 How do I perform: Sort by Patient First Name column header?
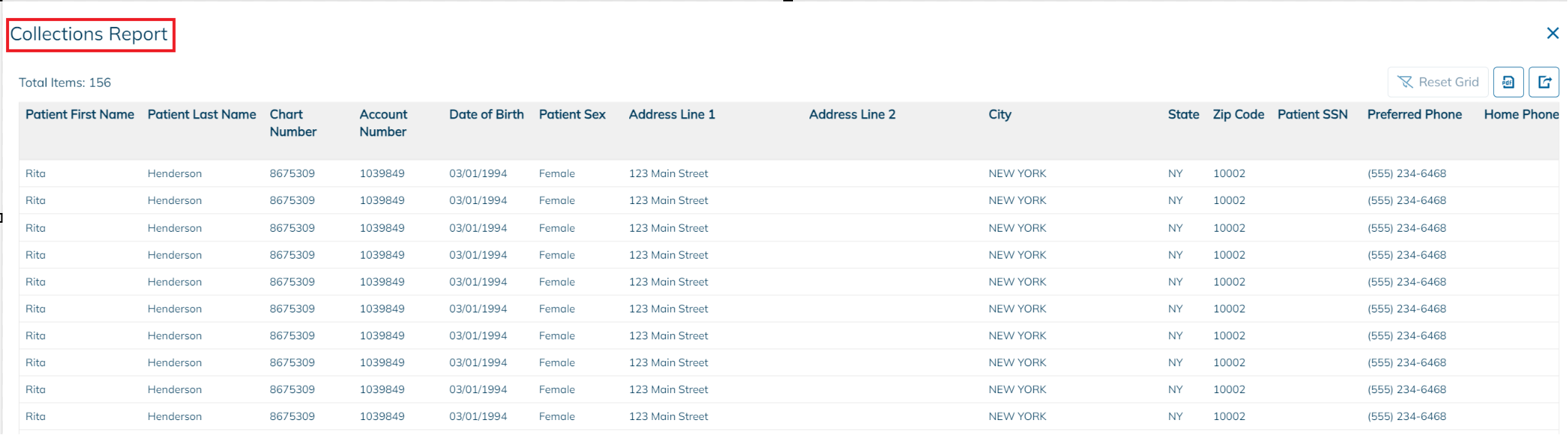[x=80, y=114]
